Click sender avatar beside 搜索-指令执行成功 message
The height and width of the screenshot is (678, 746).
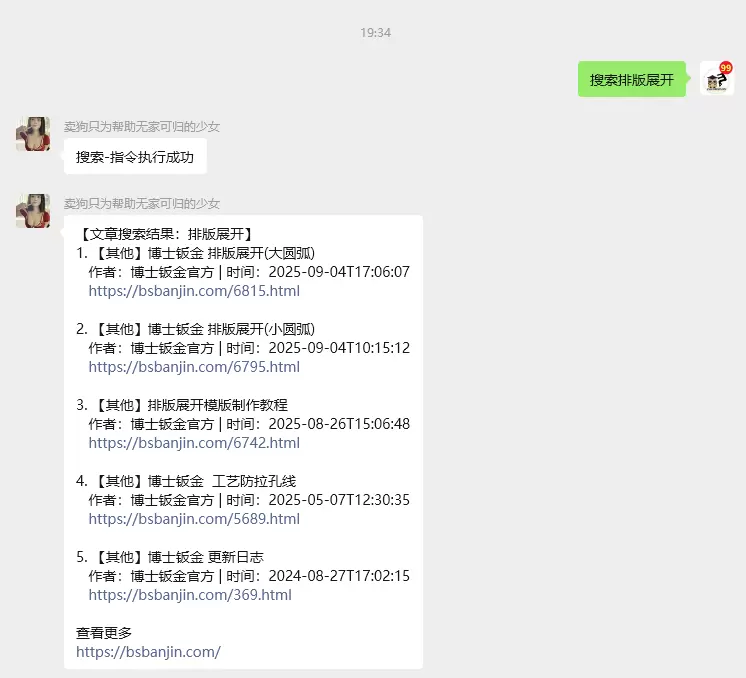pyautogui.click(x=33, y=134)
